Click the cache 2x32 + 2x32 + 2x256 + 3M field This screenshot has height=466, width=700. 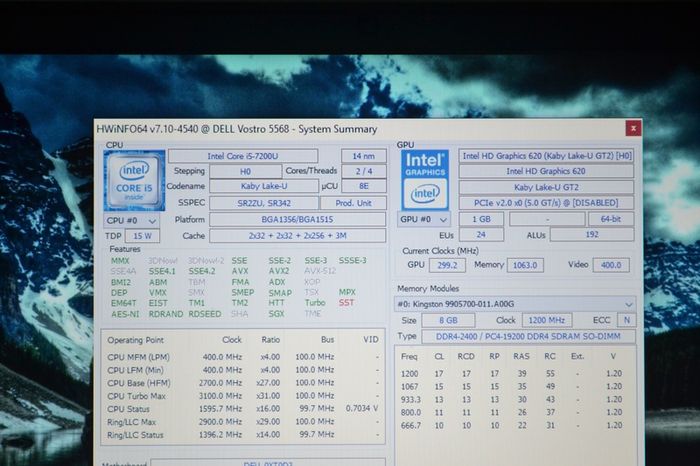tap(297, 236)
